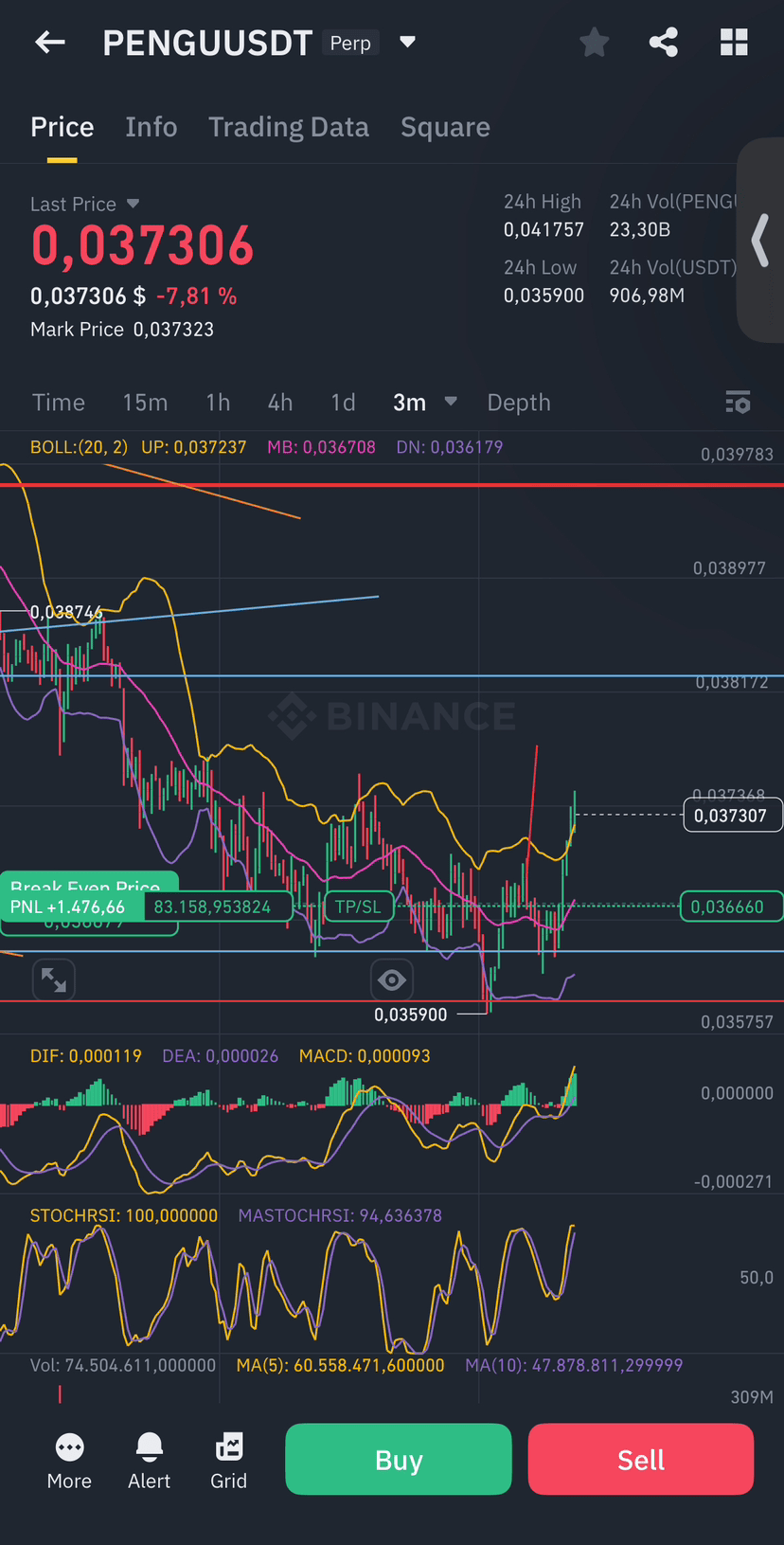
Task: Switch to the Square tab
Action: coord(445,127)
